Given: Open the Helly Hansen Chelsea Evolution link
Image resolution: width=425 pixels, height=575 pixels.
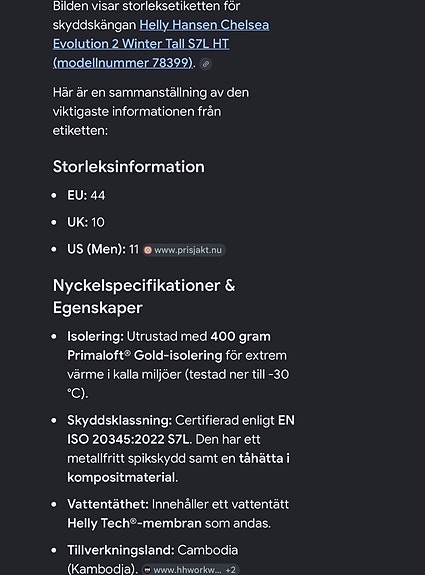Looking at the screenshot, I should pos(161,44).
